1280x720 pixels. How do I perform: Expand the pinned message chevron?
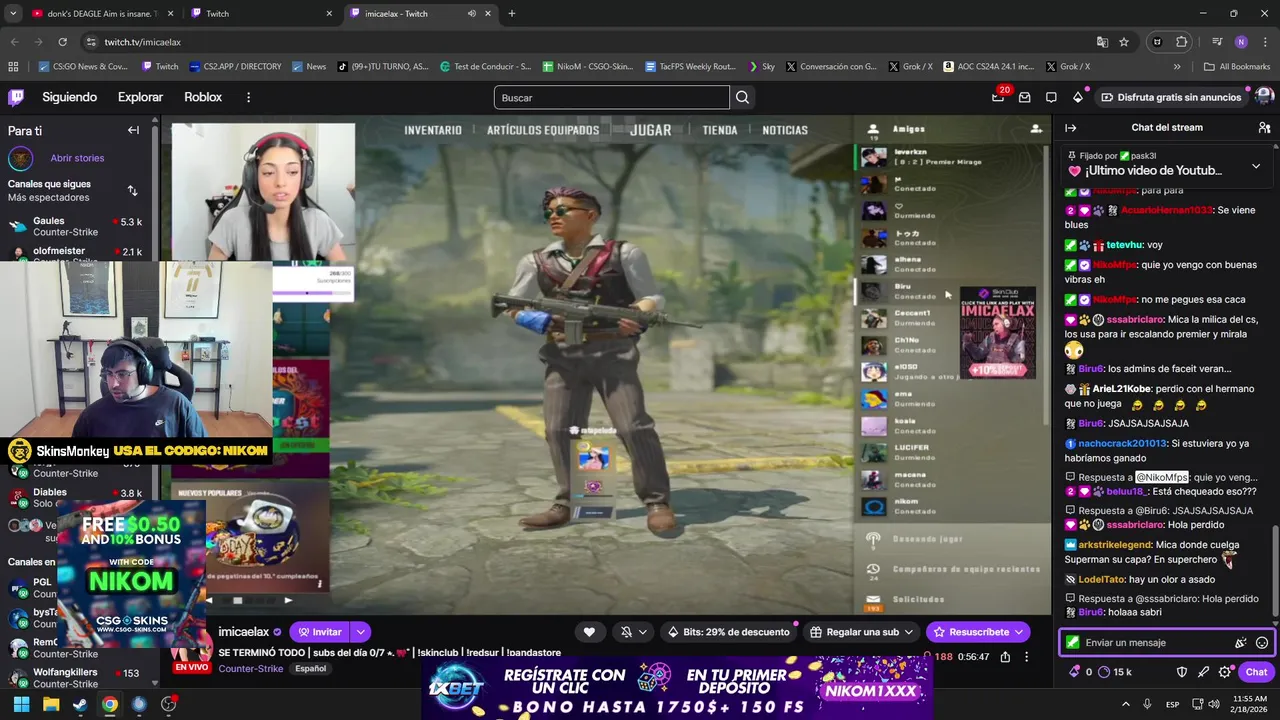tap(1256, 166)
